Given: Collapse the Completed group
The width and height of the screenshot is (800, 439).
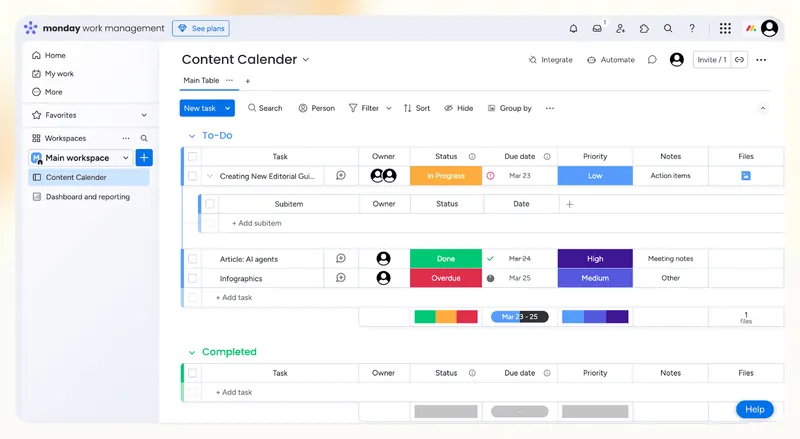Looking at the screenshot, I should [192, 352].
